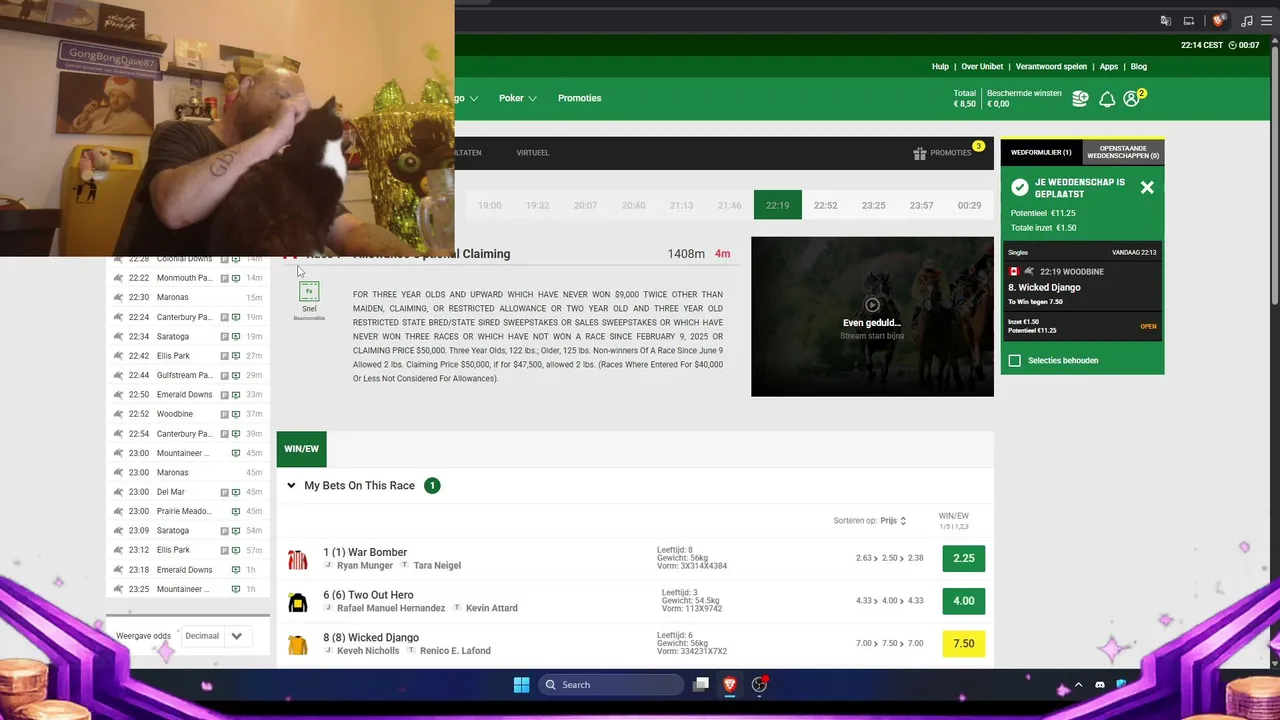
Task: Open 22:24 Canterbury Park race
Action: [x=188, y=317]
